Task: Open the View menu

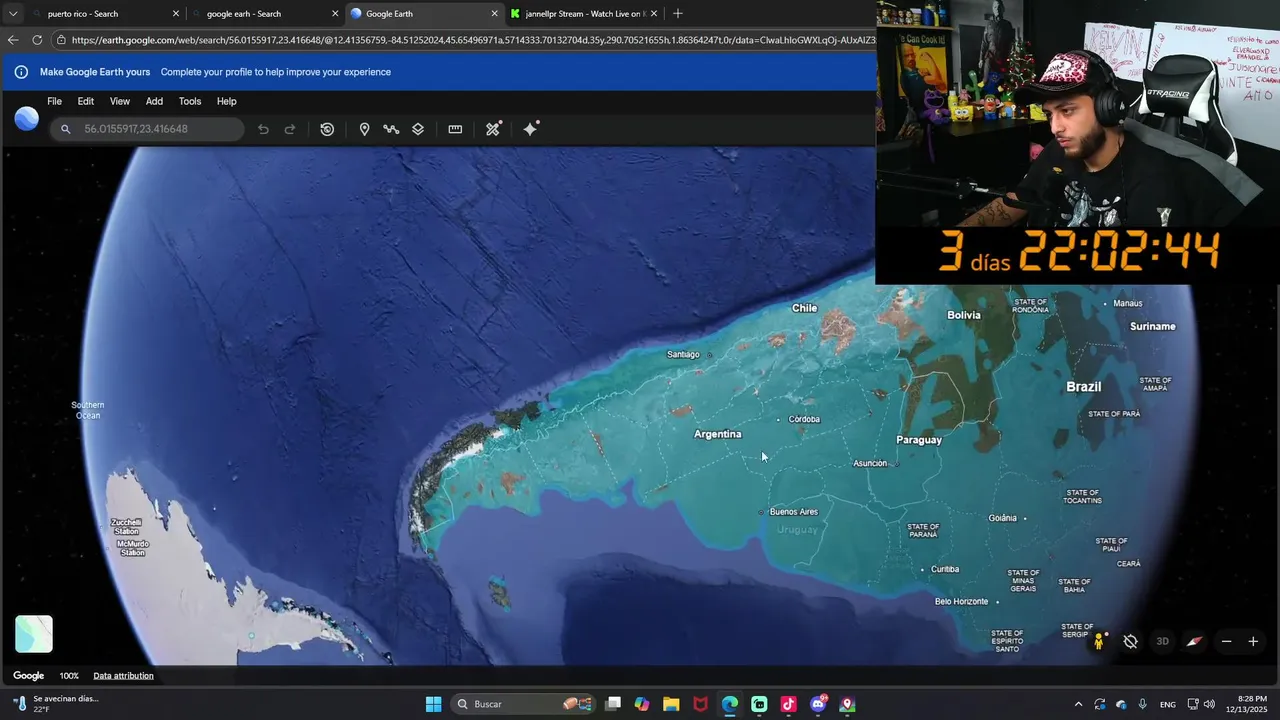Action: click(120, 101)
